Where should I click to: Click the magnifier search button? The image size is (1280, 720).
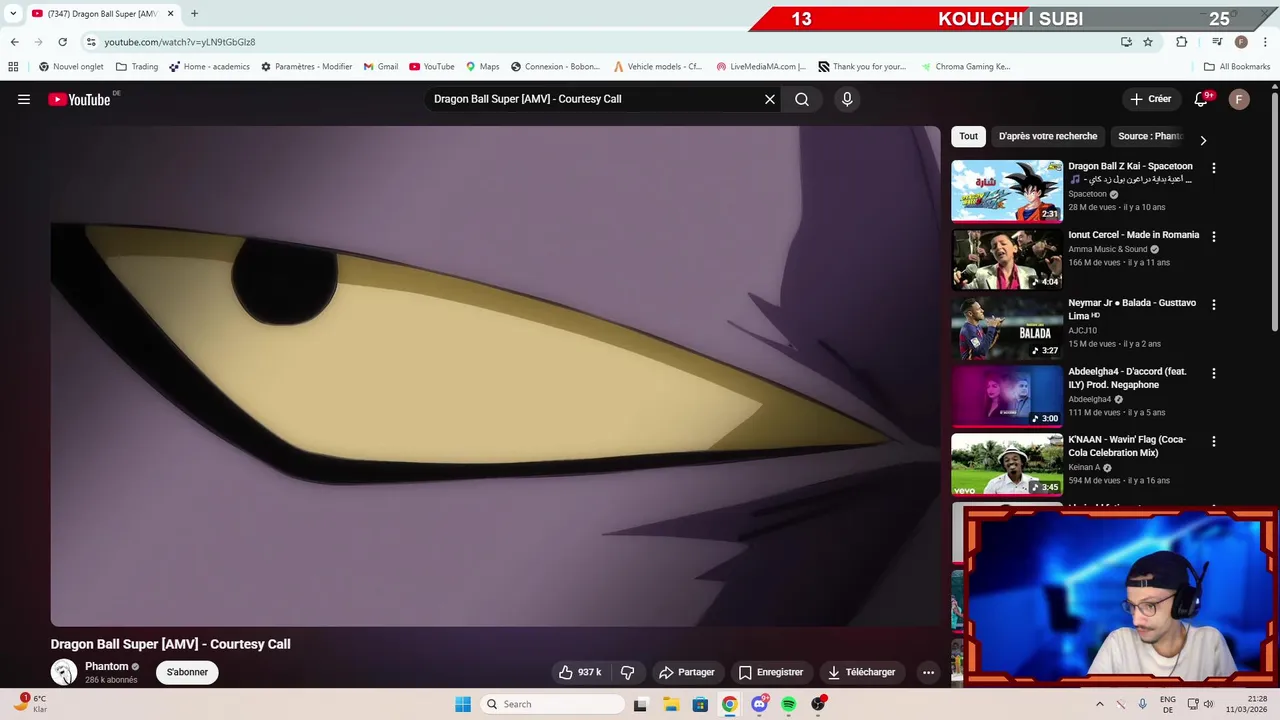click(802, 99)
